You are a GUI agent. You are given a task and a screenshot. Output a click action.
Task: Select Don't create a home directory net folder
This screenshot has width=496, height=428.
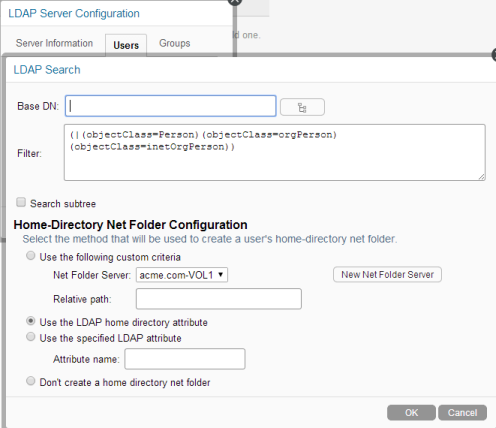(x=31, y=381)
